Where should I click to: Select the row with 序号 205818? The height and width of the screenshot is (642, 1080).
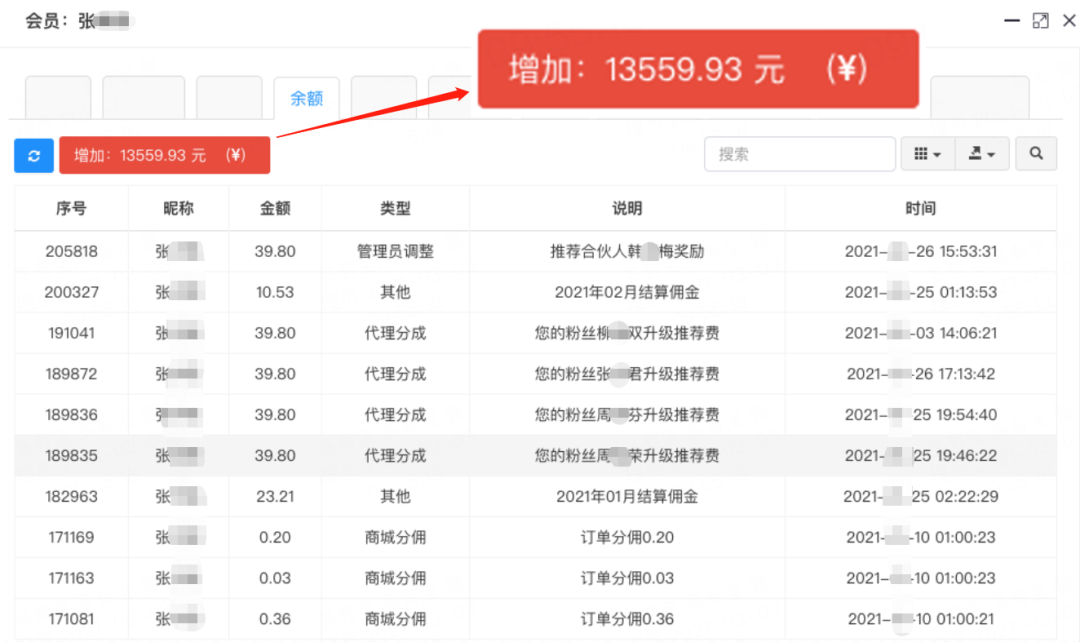[71, 252]
